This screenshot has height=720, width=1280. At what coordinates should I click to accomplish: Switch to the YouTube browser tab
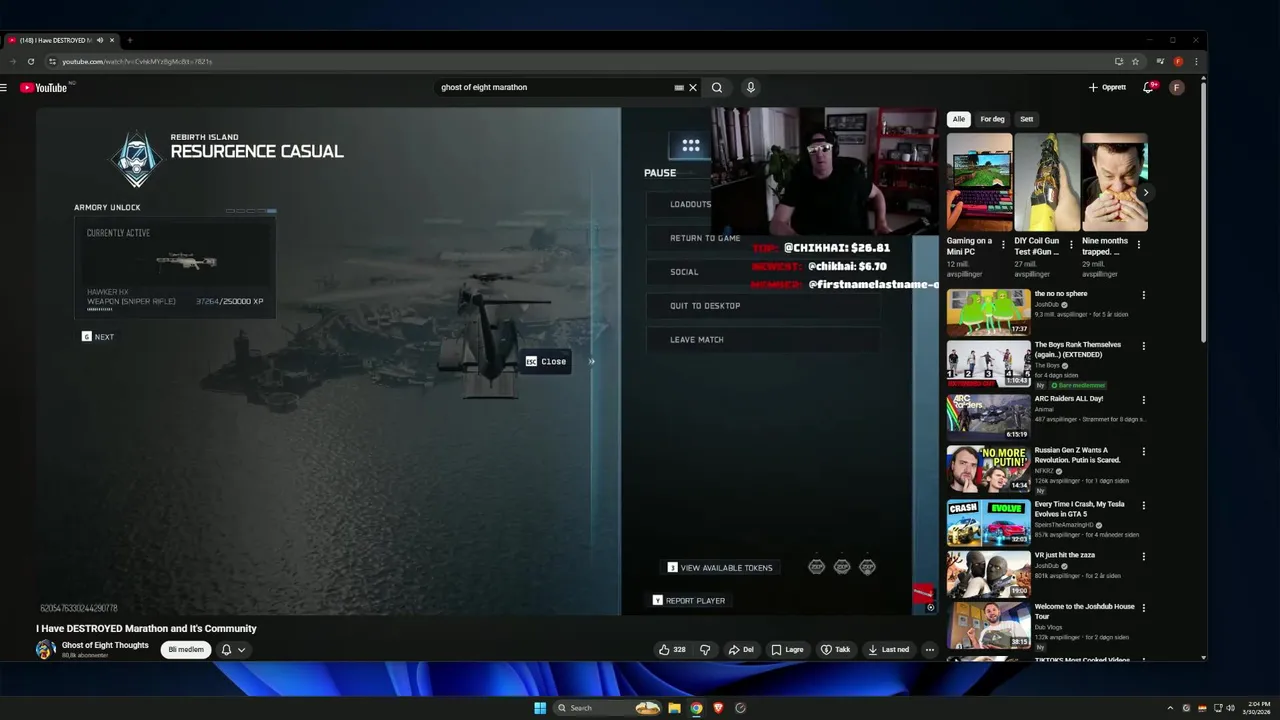pos(60,40)
